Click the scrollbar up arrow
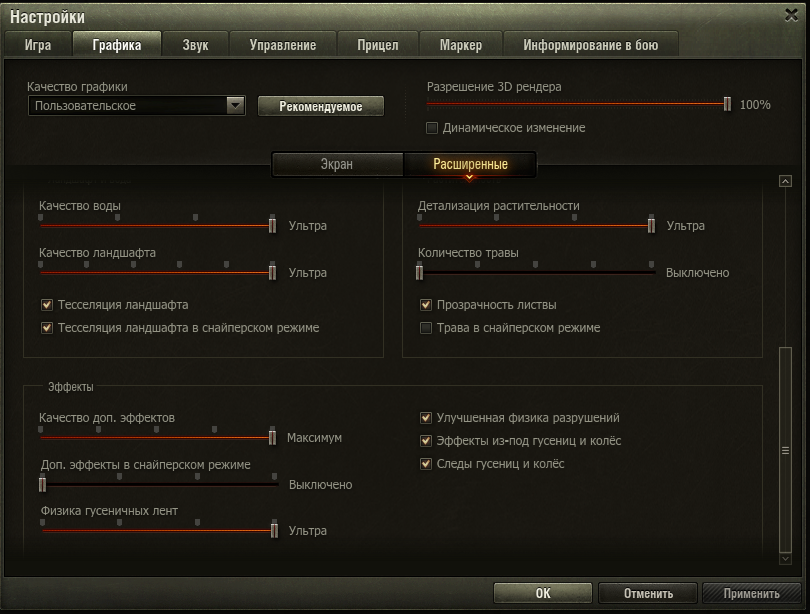 [785, 181]
